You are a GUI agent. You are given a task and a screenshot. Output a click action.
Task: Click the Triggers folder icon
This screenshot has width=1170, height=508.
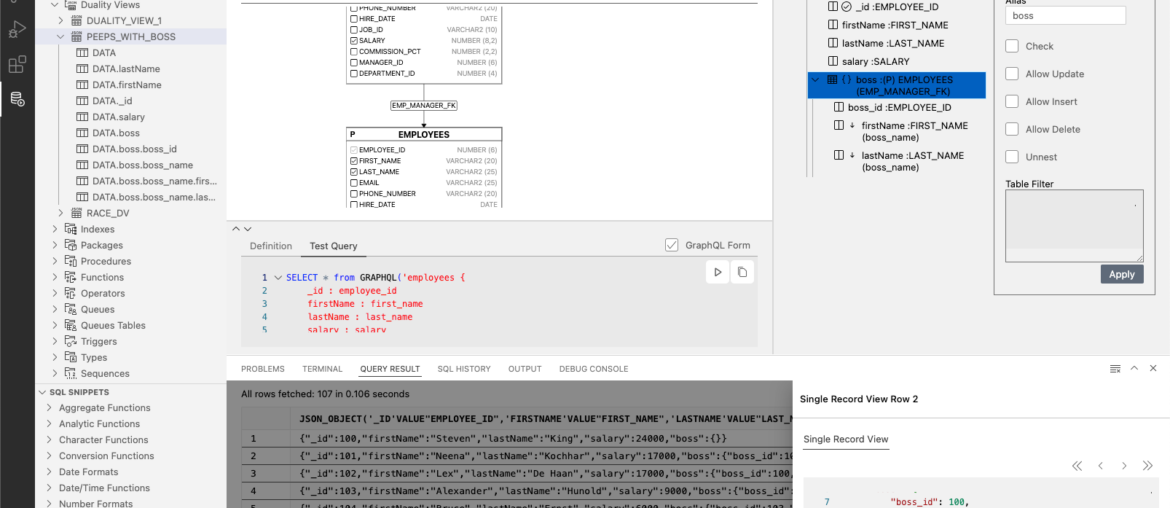[x=71, y=342]
